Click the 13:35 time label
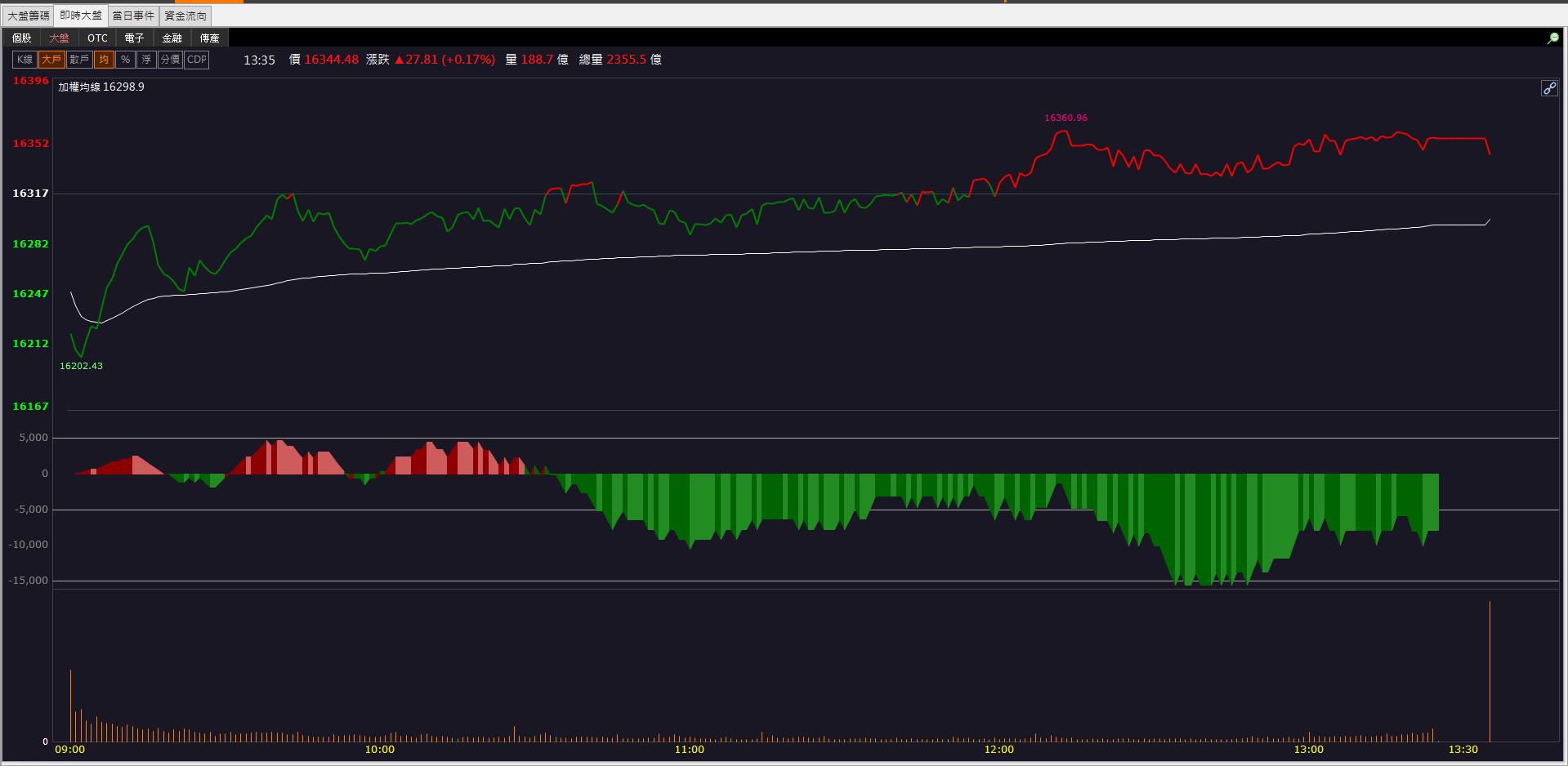Screen dimensions: 1568x766 [x=259, y=60]
